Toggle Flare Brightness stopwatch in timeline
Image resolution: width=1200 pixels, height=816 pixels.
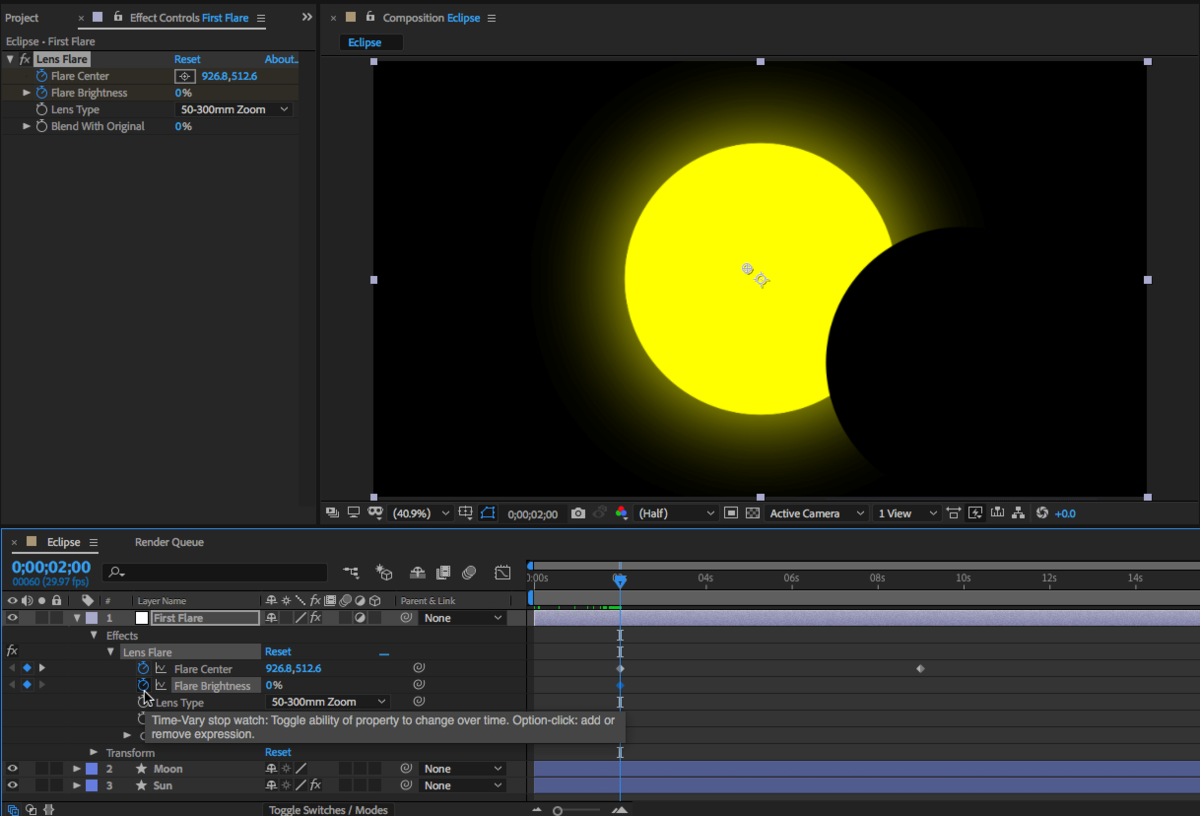click(x=143, y=685)
